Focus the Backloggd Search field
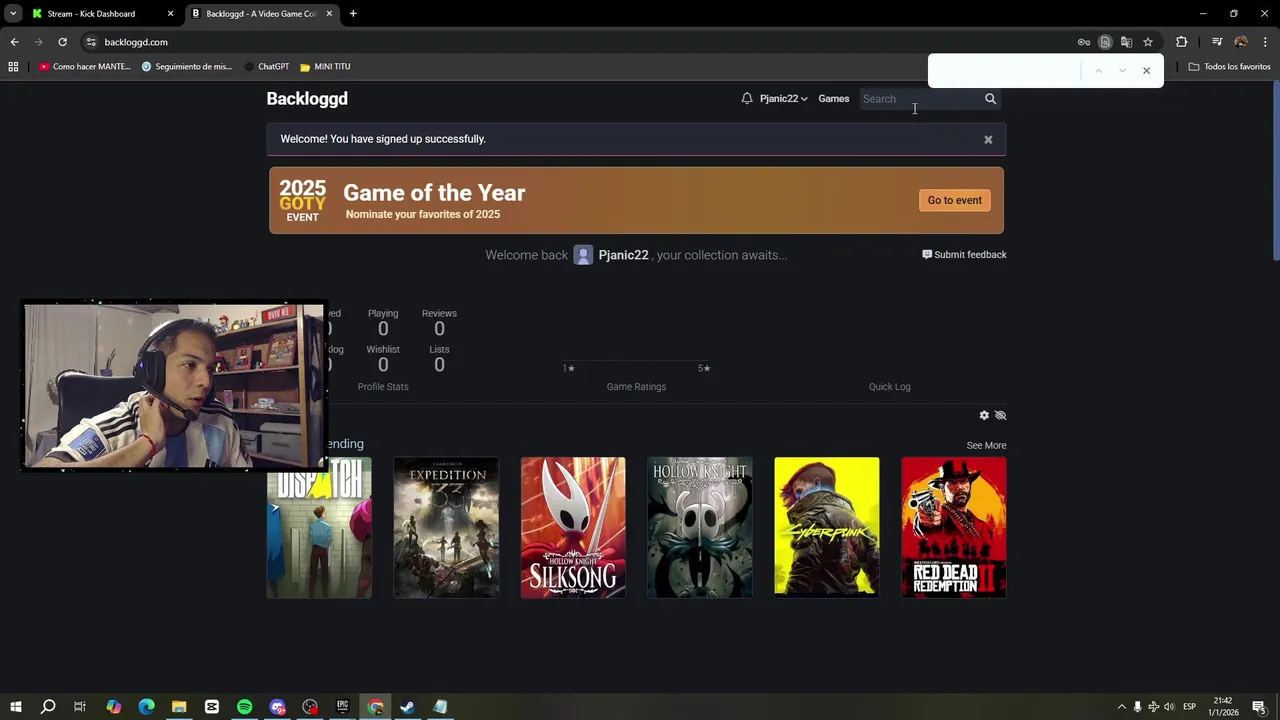Viewport: 1280px width, 720px height. [x=920, y=98]
